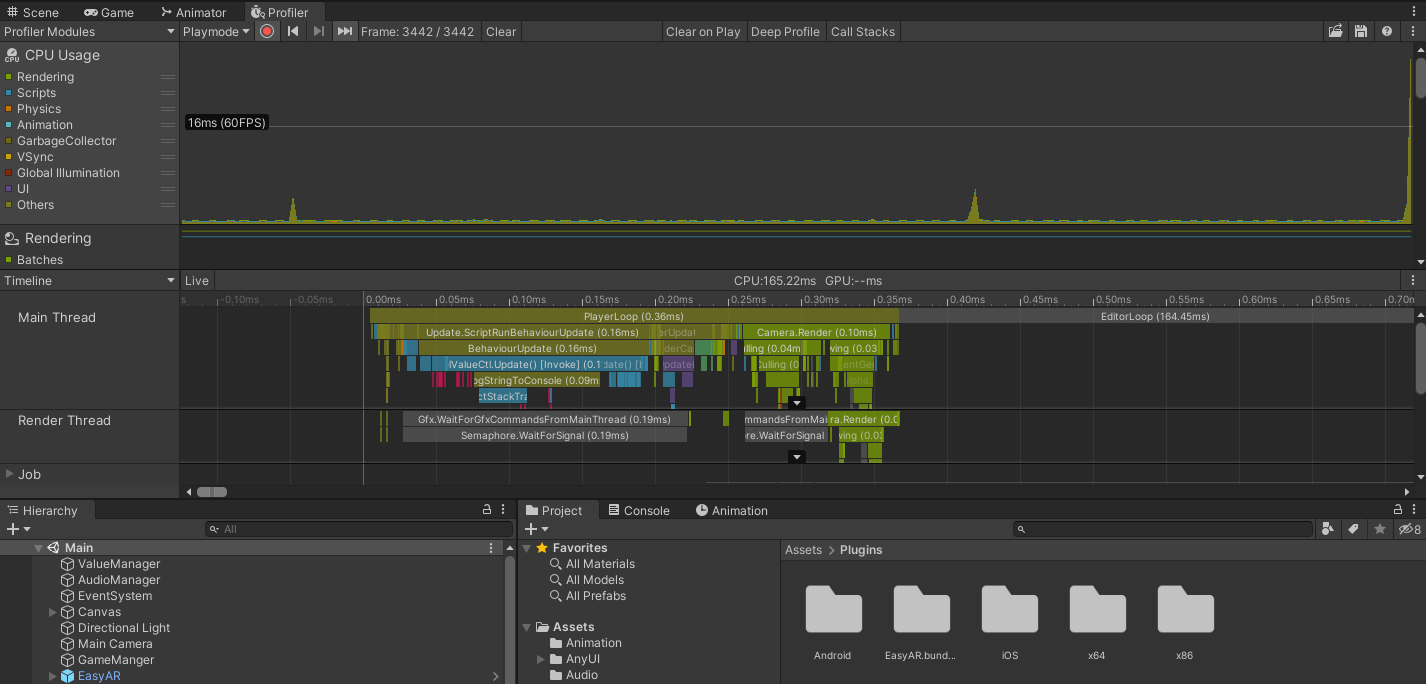Switch to Scene tab
Screen dimensions: 1426x684
34,12
